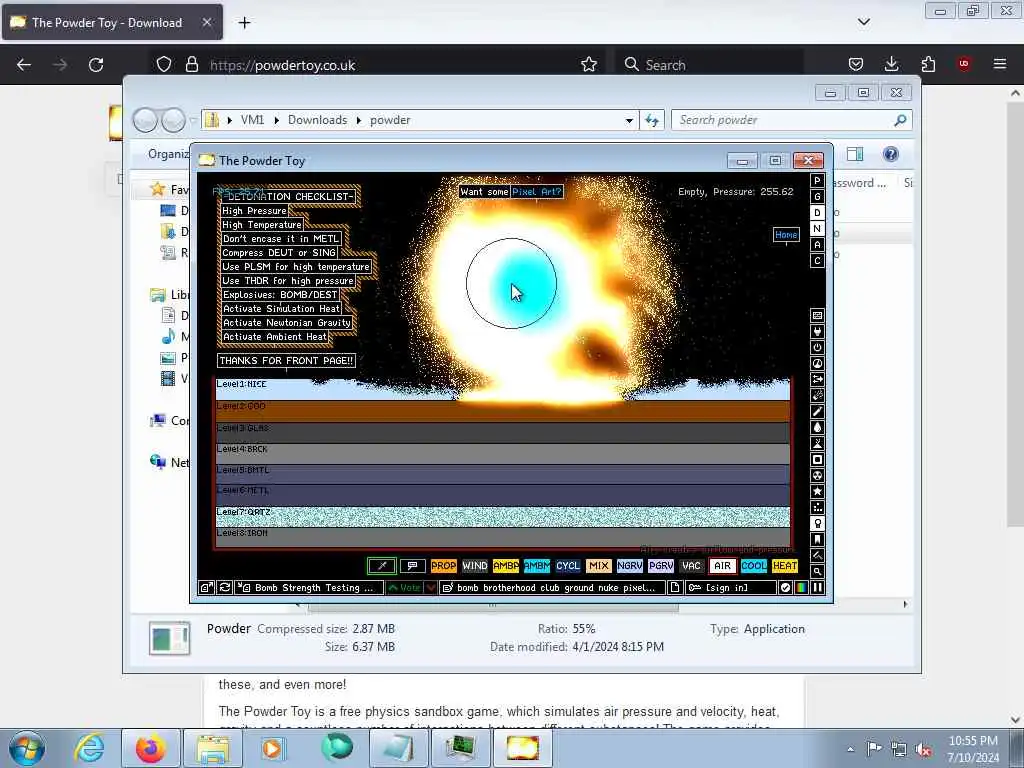Screen dimensions: 1024x768
Task: Upvote the save with the Vote button
Action: pyautogui.click(x=404, y=588)
